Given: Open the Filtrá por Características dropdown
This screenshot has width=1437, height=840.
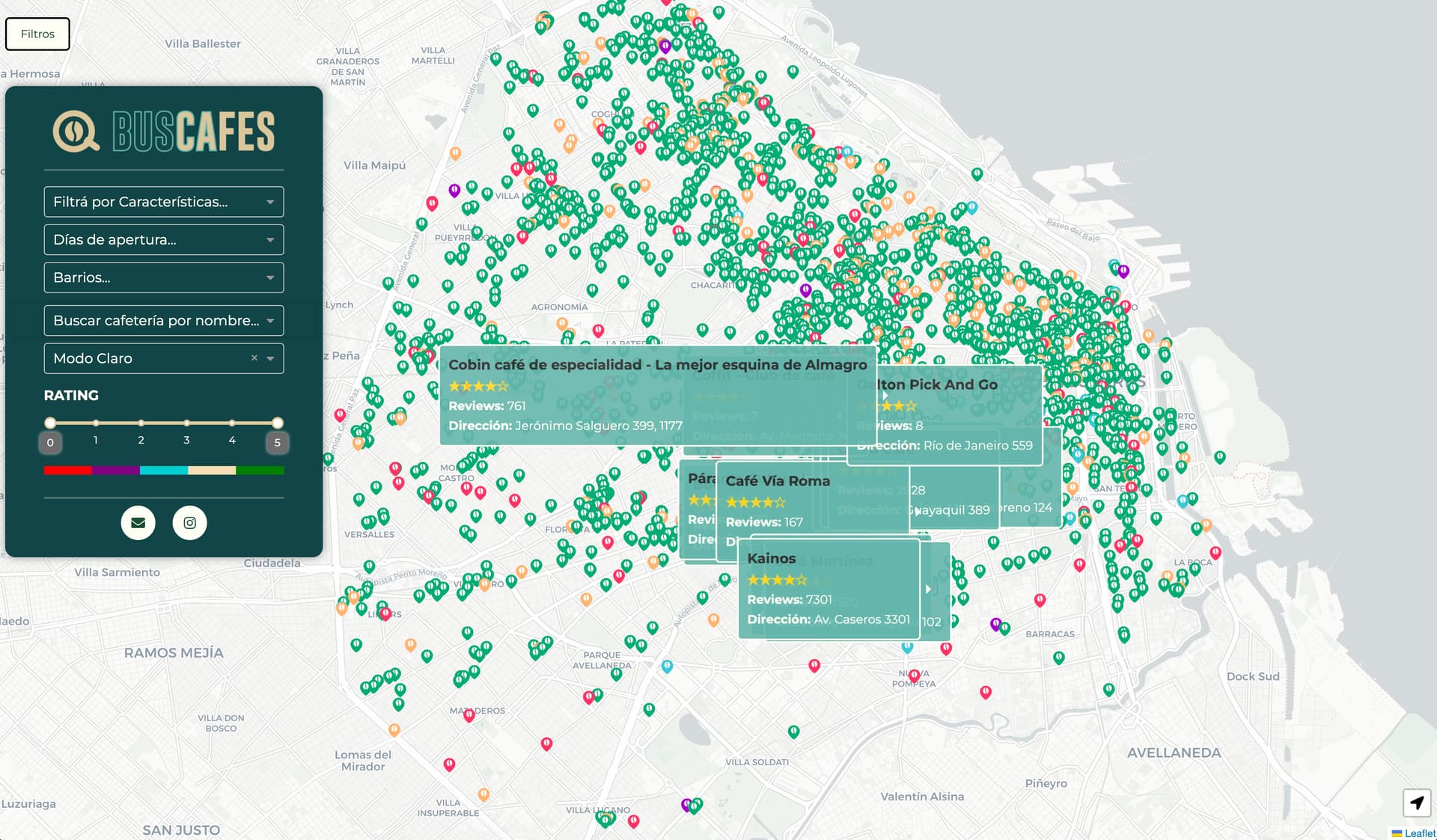Looking at the screenshot, I should [164, 202].
